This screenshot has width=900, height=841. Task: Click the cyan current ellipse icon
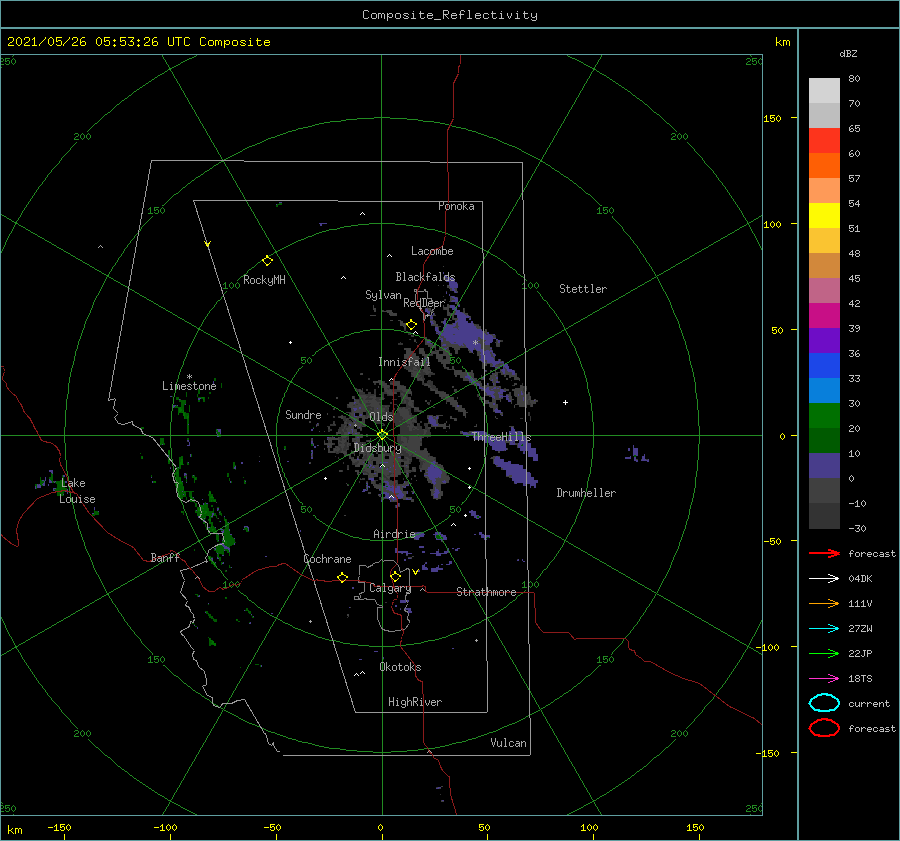(x=824, y=703)
